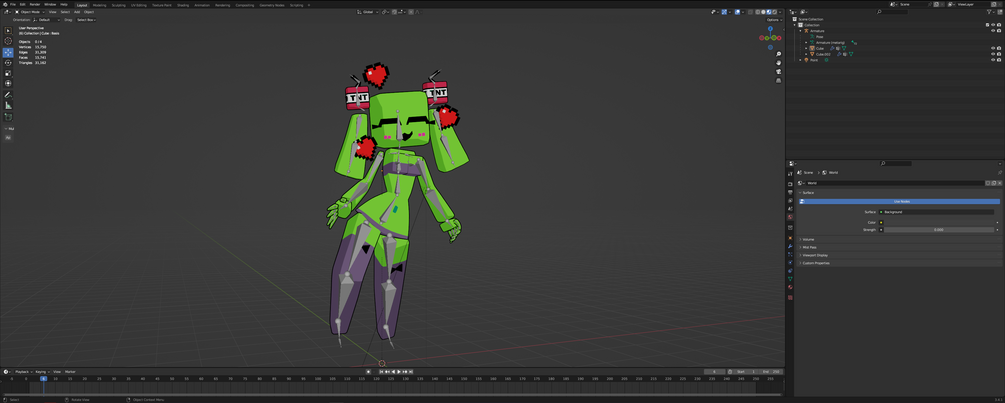Click the Blender logo menu icon
Viewport: 1005px width, 403px height.
4,4
